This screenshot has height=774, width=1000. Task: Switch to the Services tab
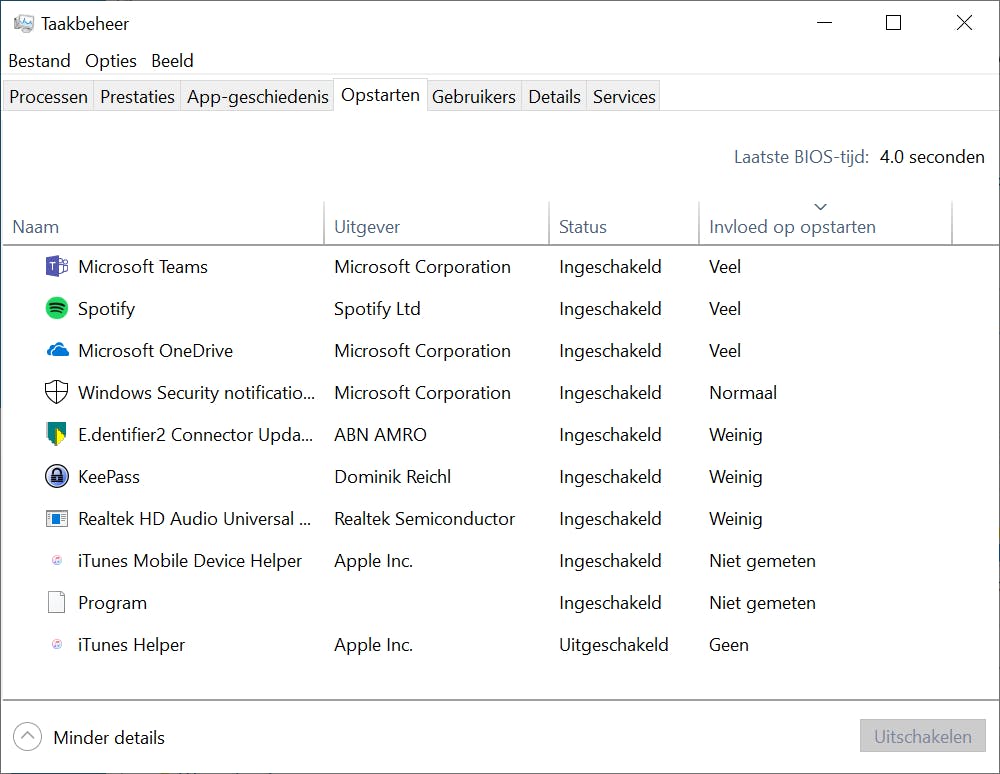point(624,97)
